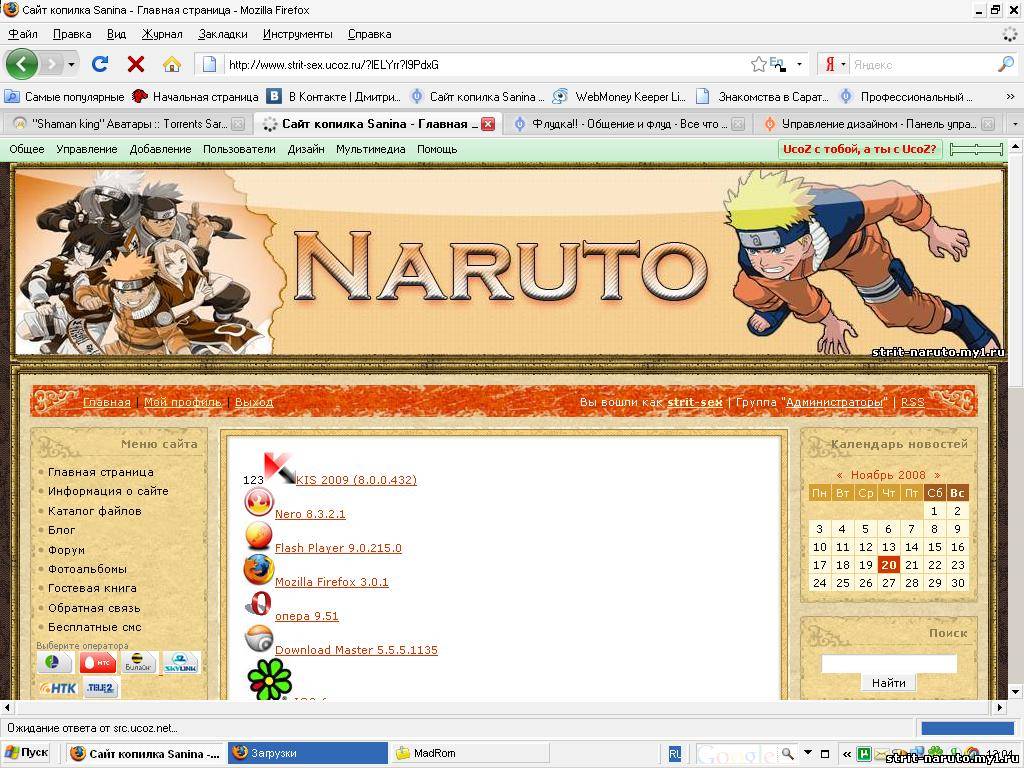The width and height of the screenshot is (1024, 768).
Task: Click the Nero 8.3.2.1 flame icon
Action: [x=259, y=502]
